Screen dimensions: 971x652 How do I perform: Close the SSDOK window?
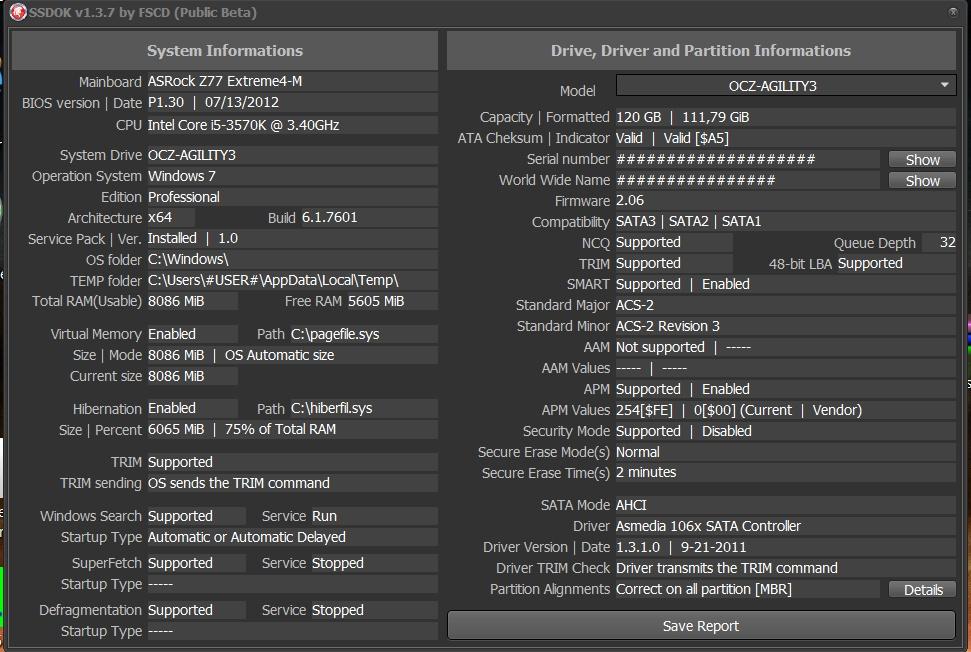[x=952, y=13]
